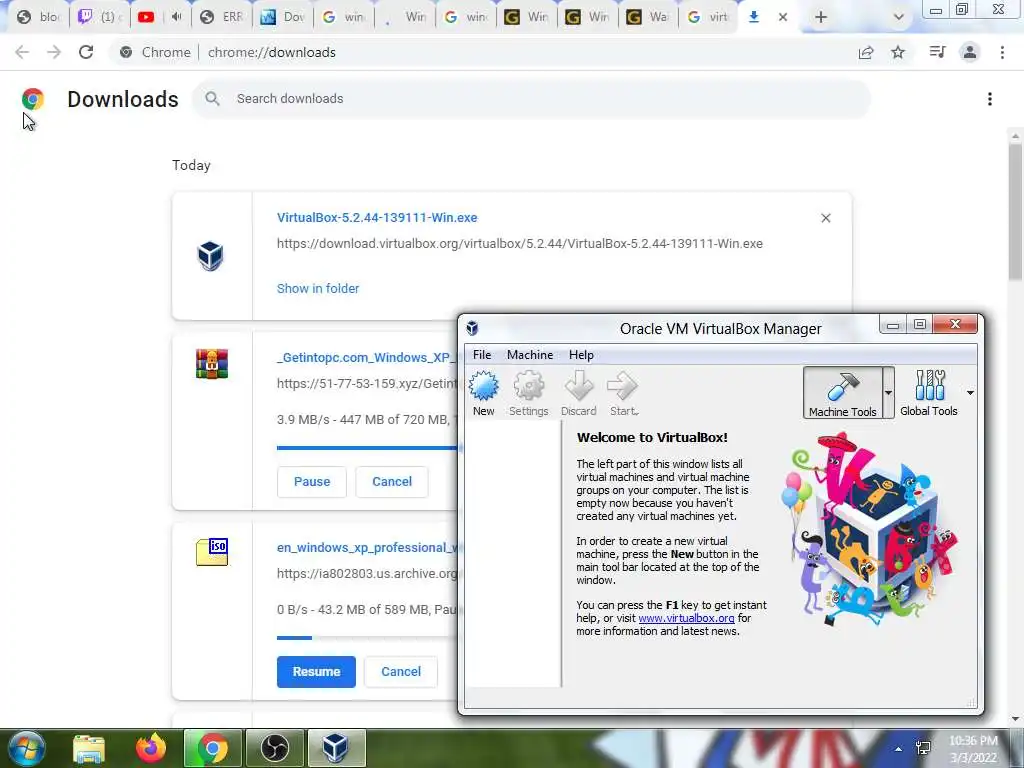
Task: Select Machine Tools button in VirtualBox
Action: (x=842, y=392)
